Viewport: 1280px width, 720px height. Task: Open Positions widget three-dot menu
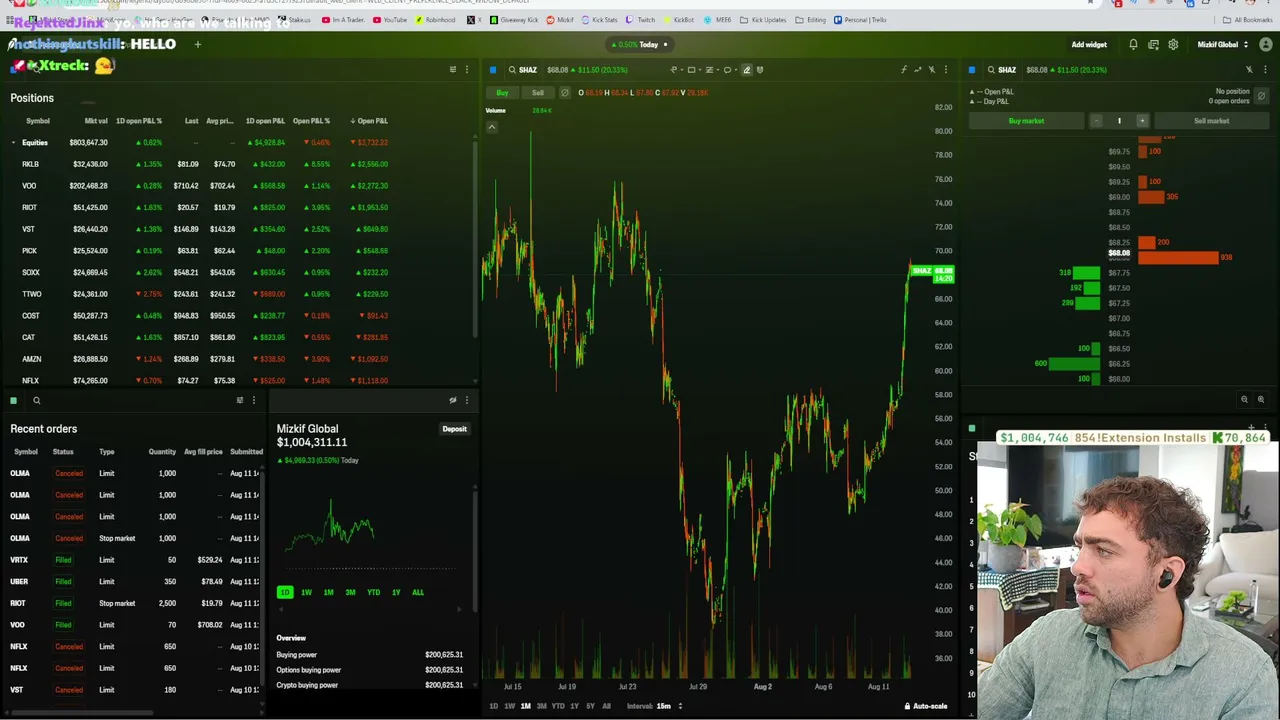coord(466,70)
